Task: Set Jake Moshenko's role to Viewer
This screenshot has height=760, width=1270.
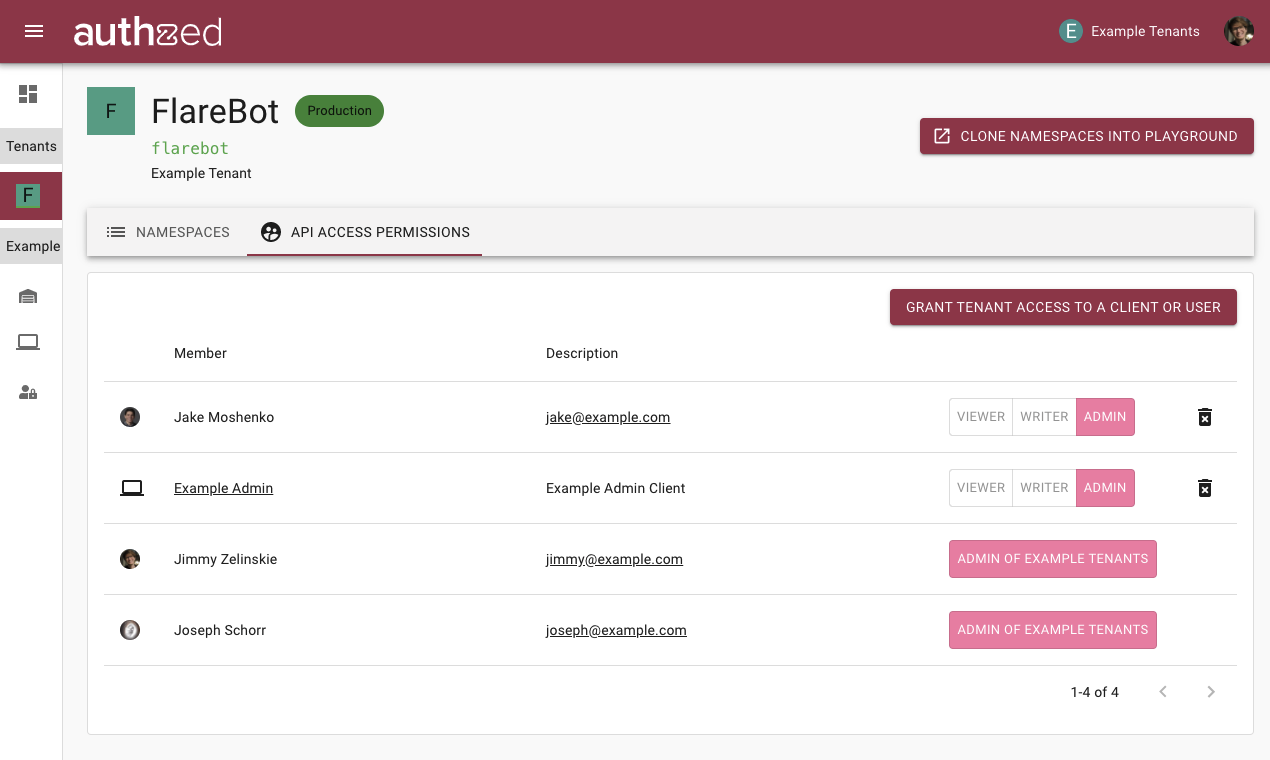Action: (981, 417)
